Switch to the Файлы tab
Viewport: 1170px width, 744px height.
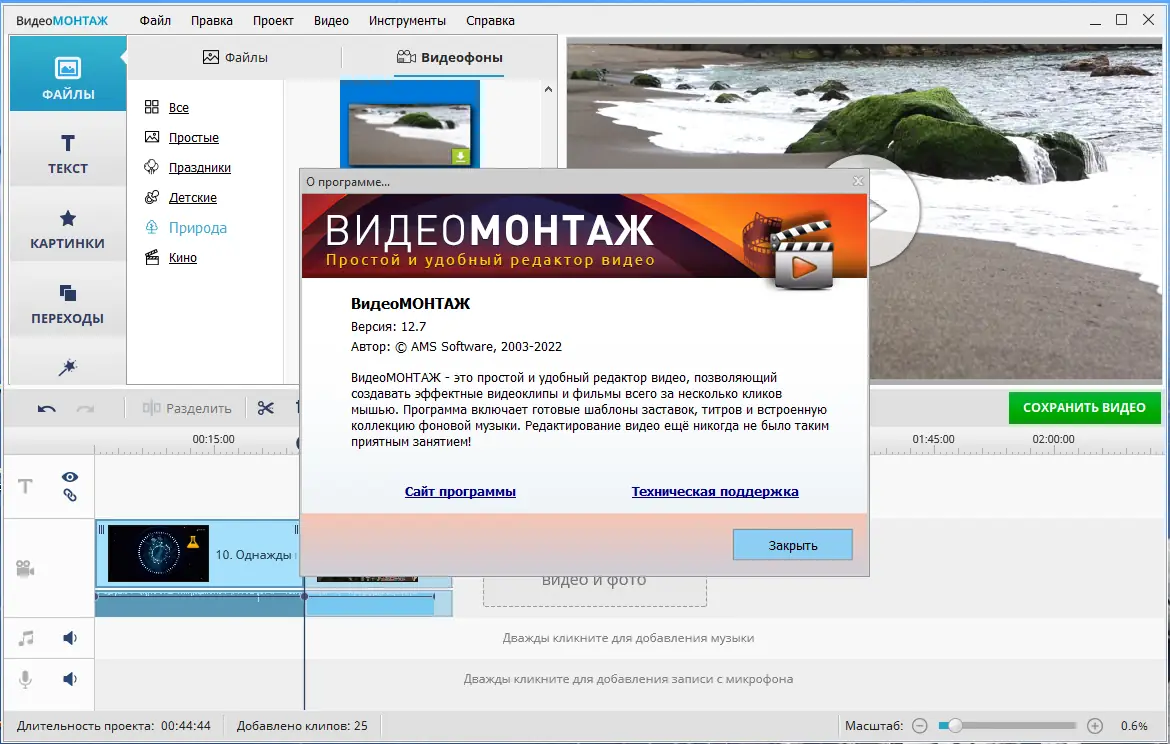tap(235, 57)
